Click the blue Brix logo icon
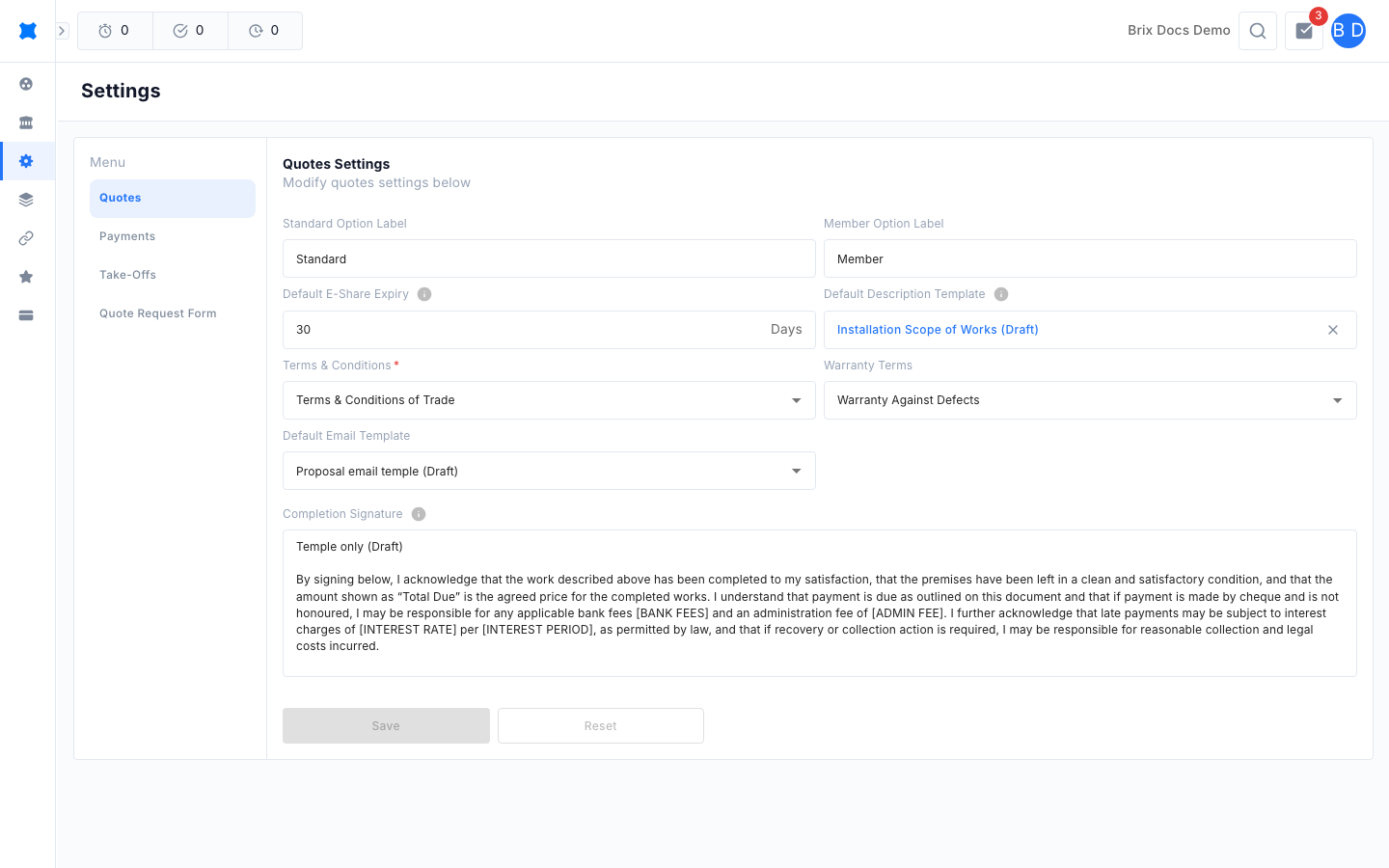This screenshot has width=1389, height=868. [x=28, y=31]
